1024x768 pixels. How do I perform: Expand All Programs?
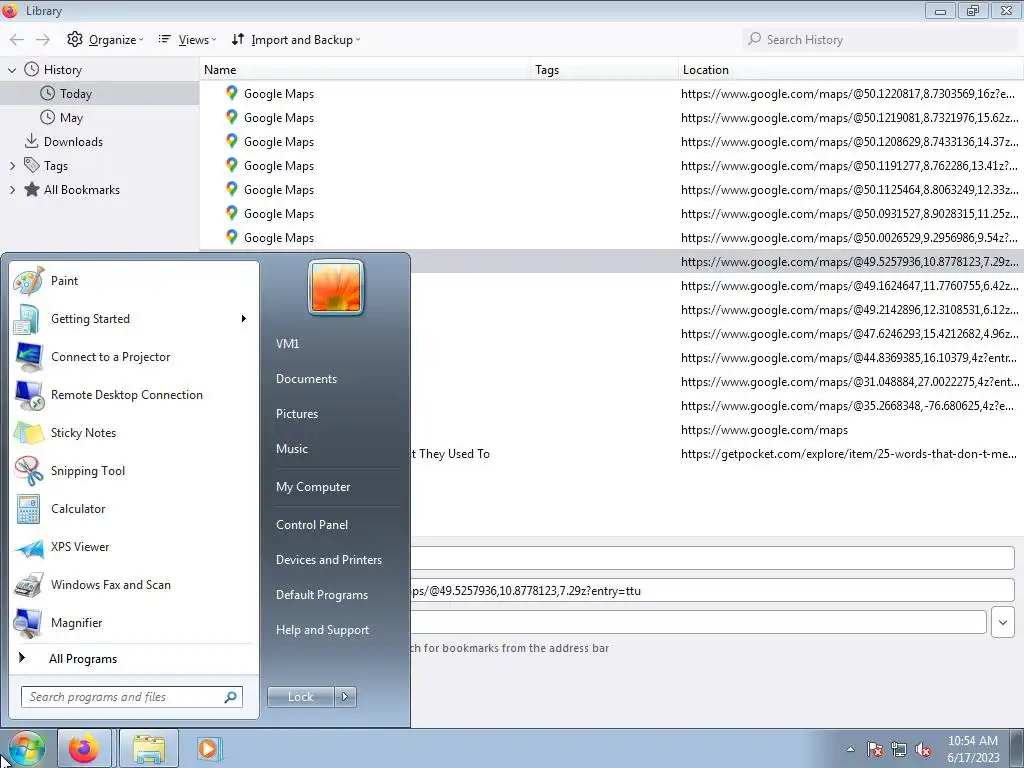(x=134, y=659)
